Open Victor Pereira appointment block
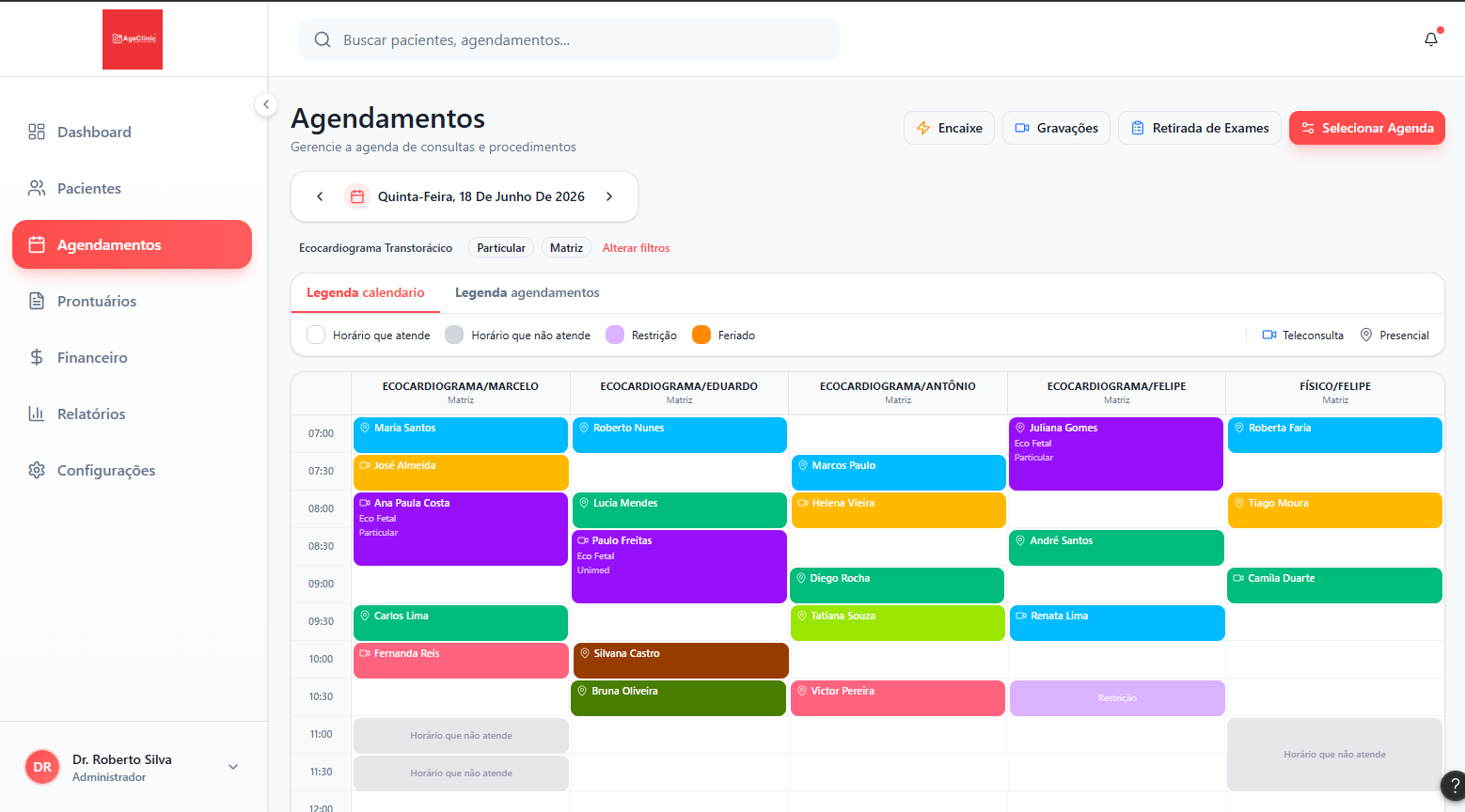 click(x=898, y=698)
